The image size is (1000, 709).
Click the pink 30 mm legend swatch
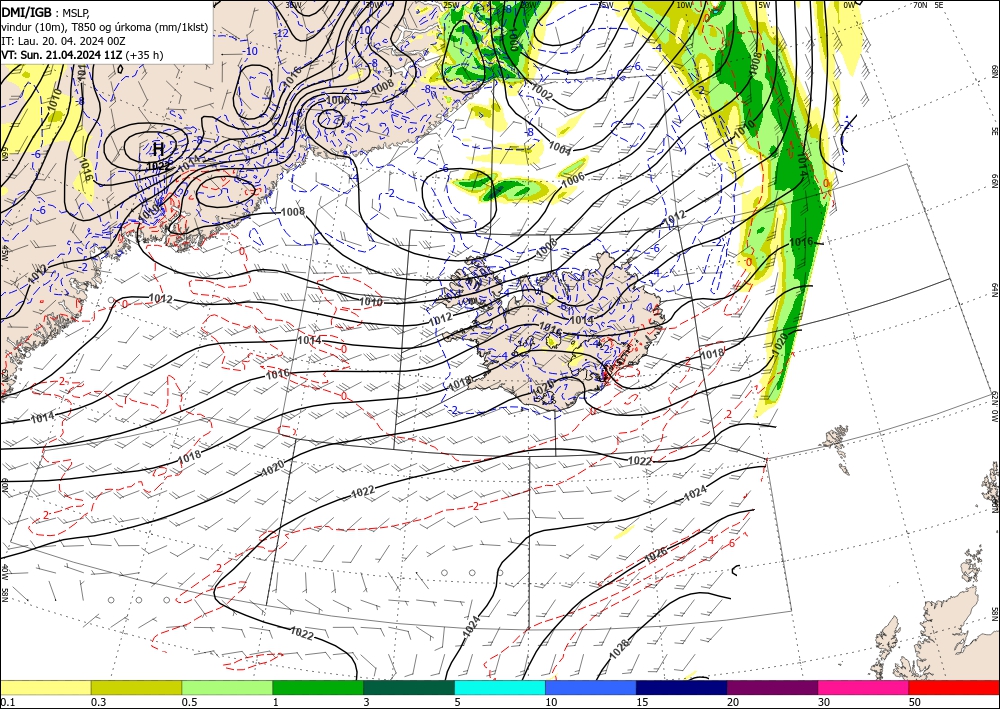[x=864, y=687]
